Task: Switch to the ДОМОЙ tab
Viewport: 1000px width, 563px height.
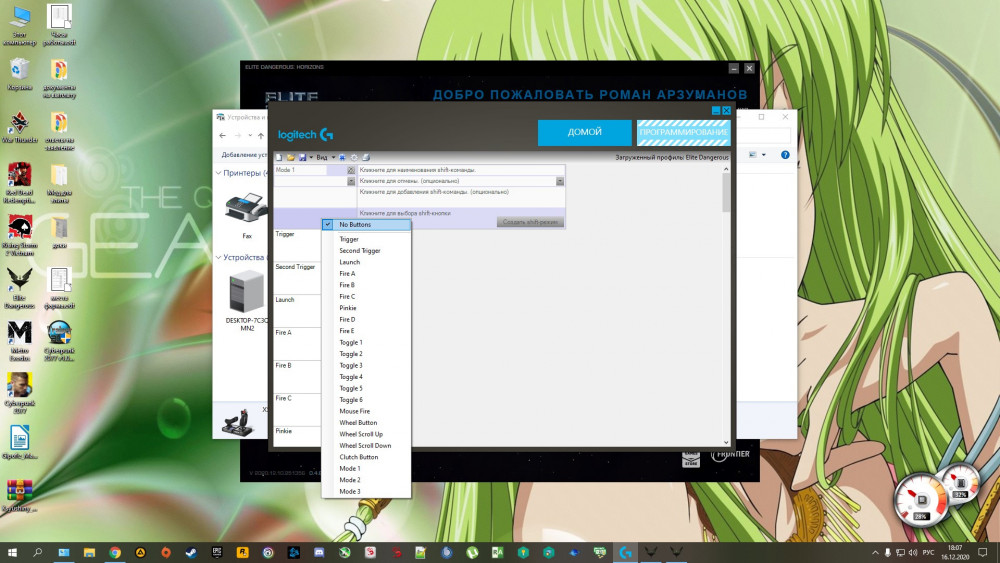Action: 584,132
